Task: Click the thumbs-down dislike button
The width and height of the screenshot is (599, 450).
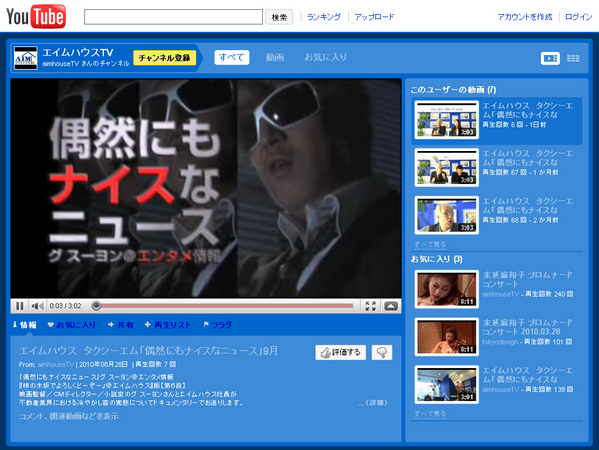Action: 382,352
